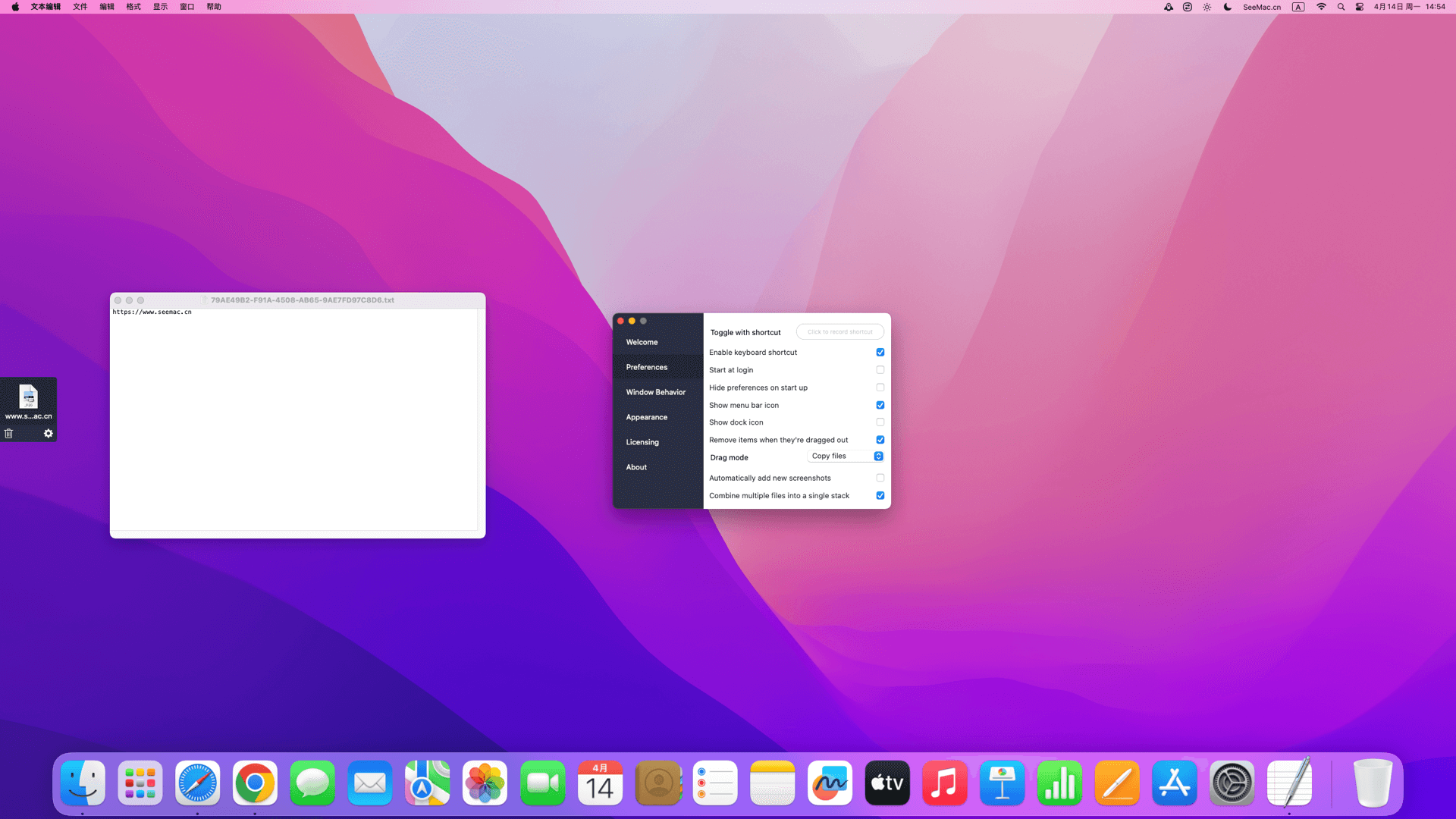Uncheck Combine multiple files into single stack

[x=880, y=496]
